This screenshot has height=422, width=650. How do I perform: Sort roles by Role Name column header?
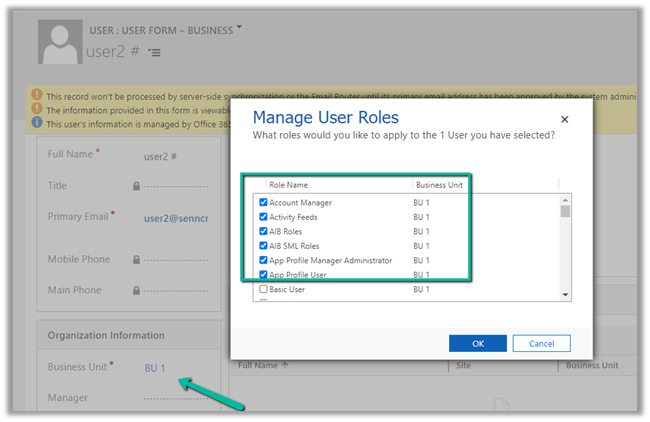pyautogui.click(x=289, y=185)
